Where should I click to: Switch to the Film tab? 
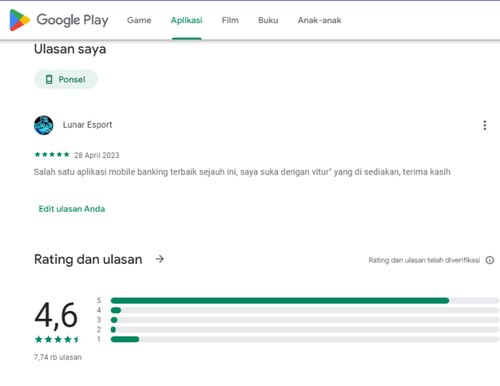point(230,20)
